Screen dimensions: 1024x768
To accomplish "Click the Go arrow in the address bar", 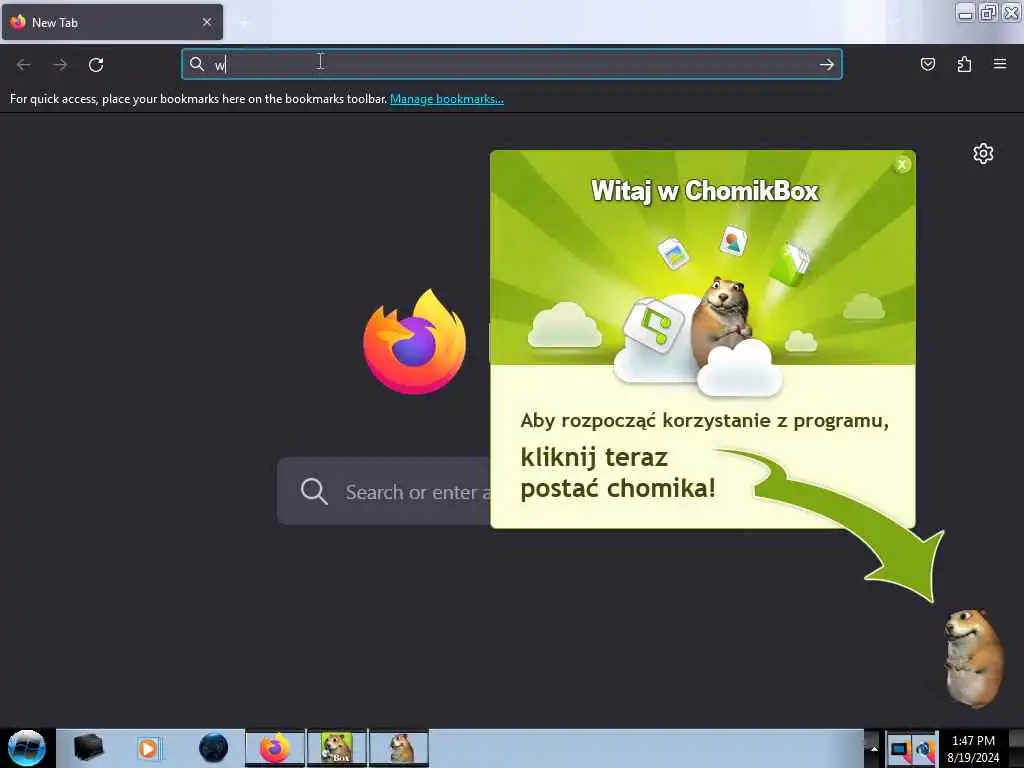I will (x=827, y=64).
